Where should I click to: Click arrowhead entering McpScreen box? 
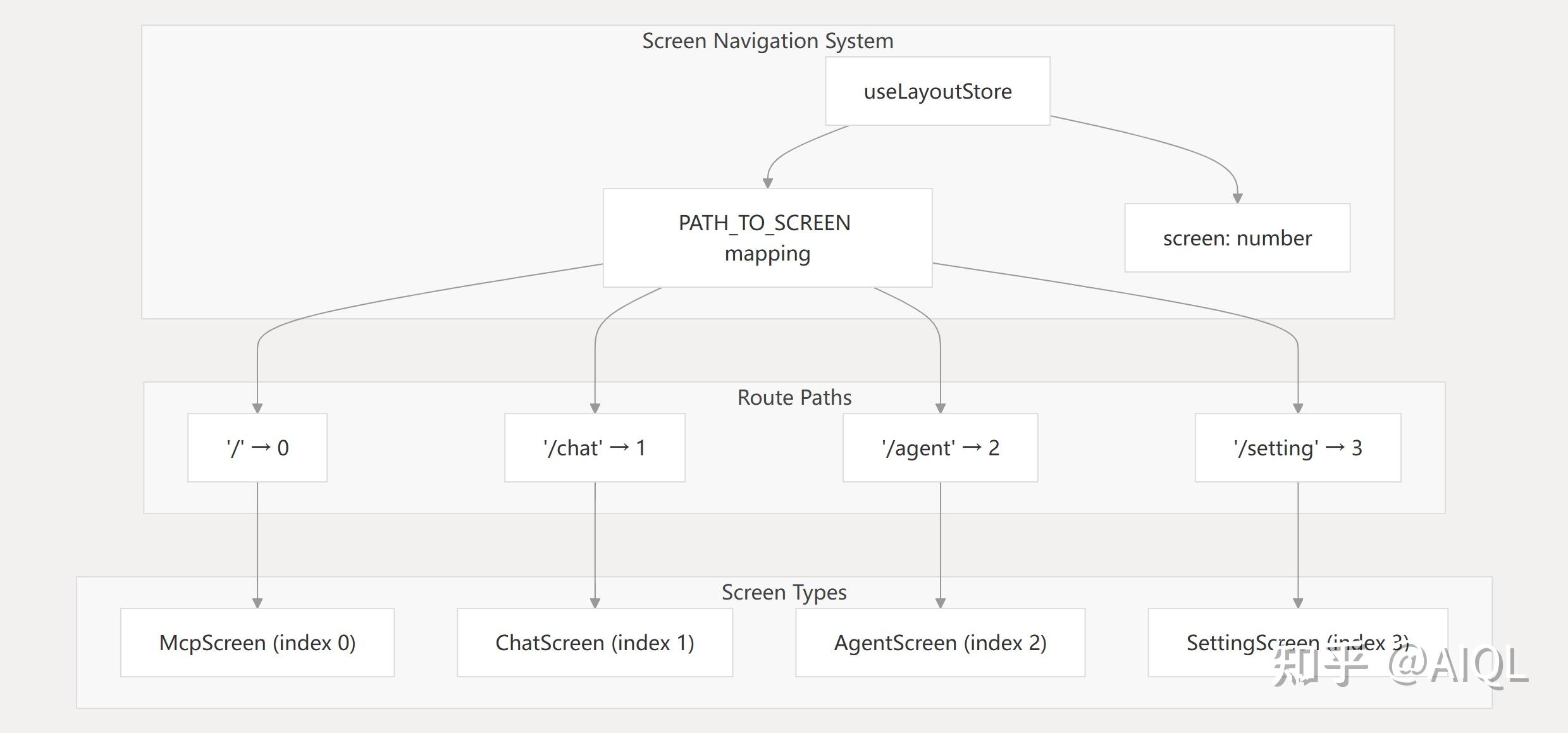coord(257,603)
